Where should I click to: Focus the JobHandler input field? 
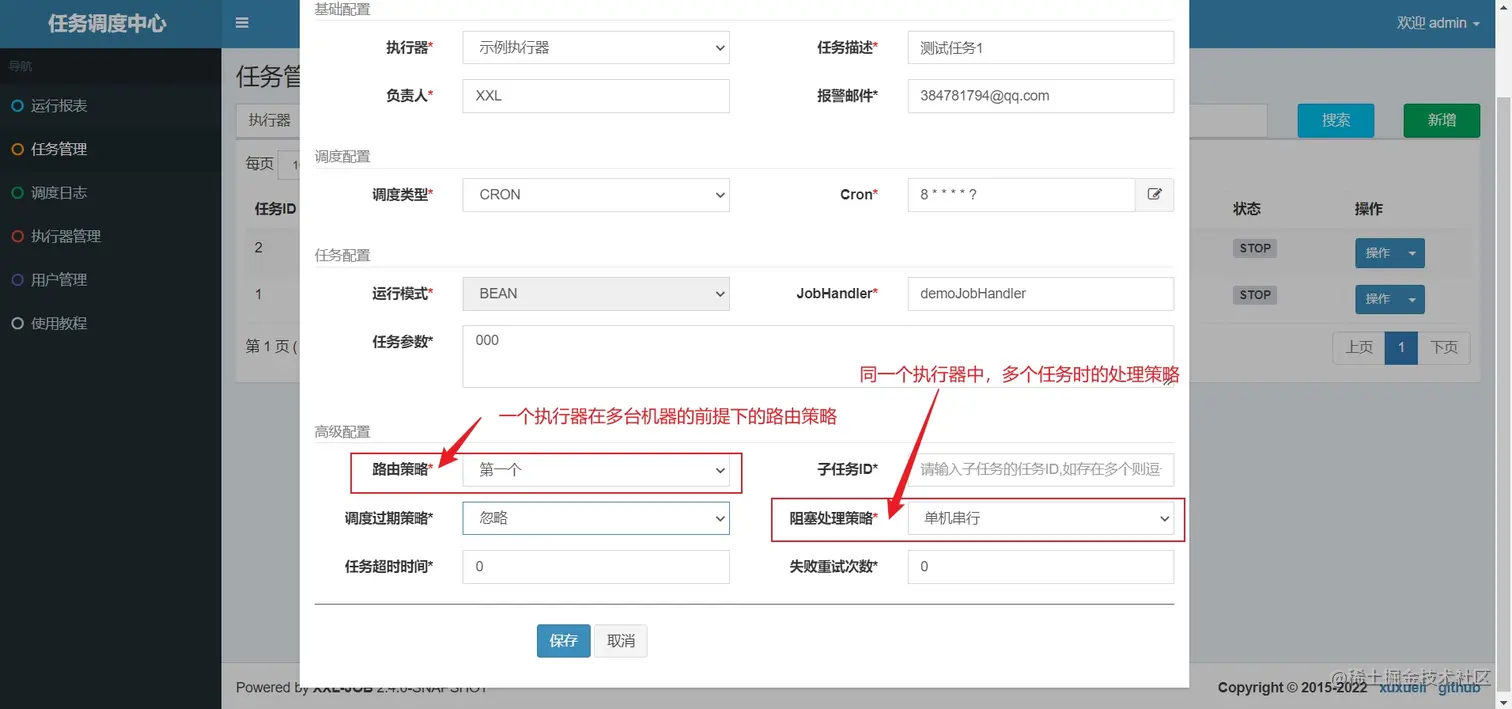[1041, 294]
